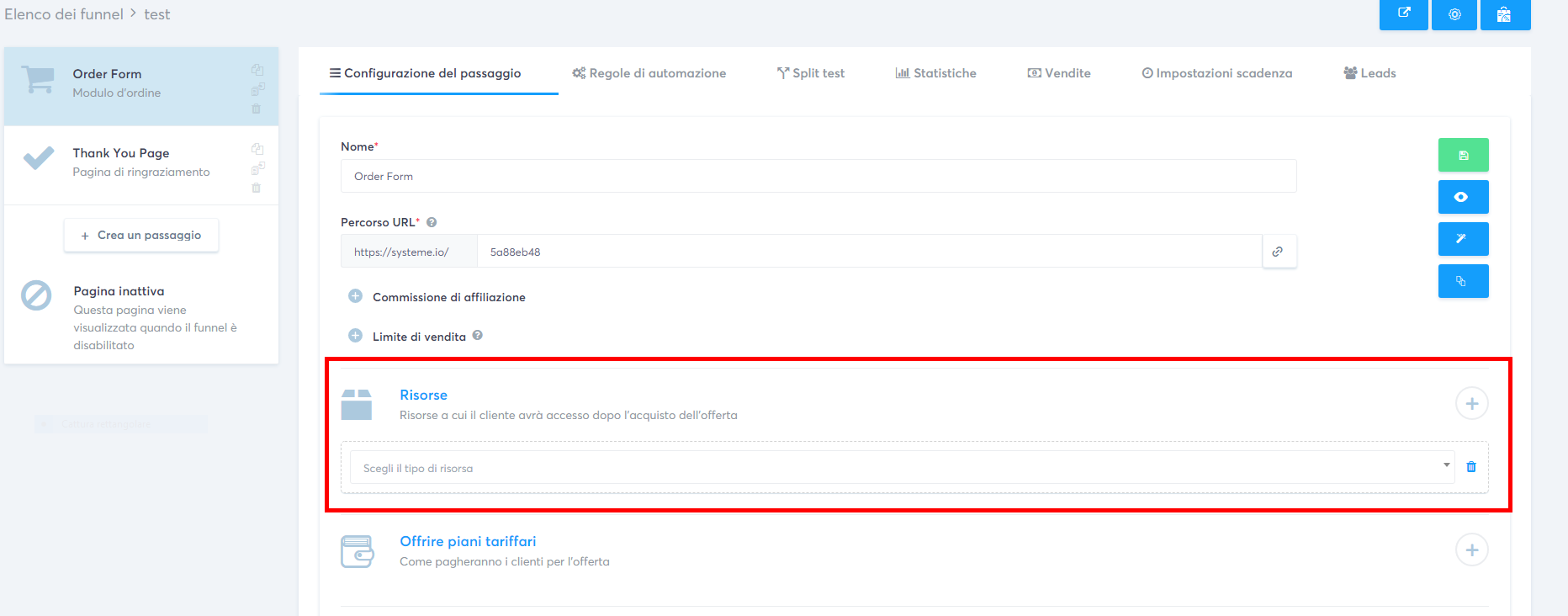The height and width of the screenshot is (616, 1568).
Task: Click the test breadcrumb
Action: click(157, 14)
